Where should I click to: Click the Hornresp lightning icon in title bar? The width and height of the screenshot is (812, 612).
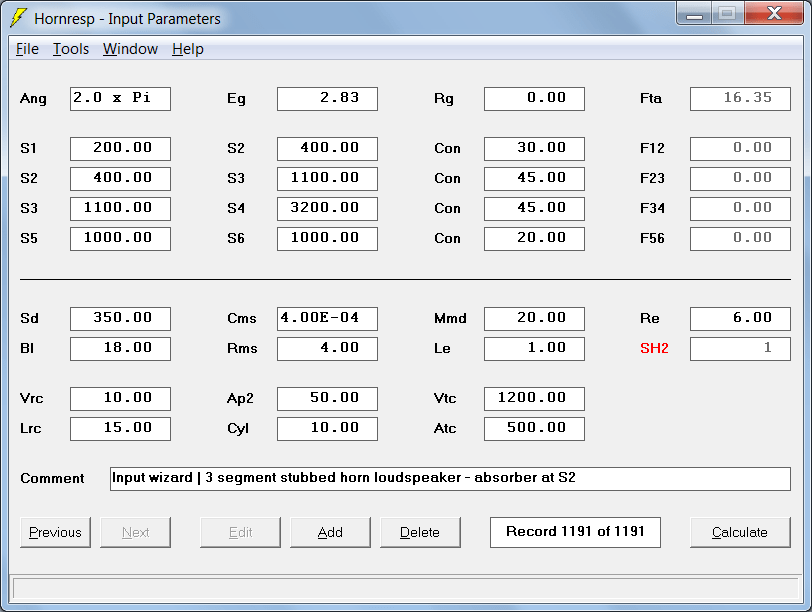18,18
